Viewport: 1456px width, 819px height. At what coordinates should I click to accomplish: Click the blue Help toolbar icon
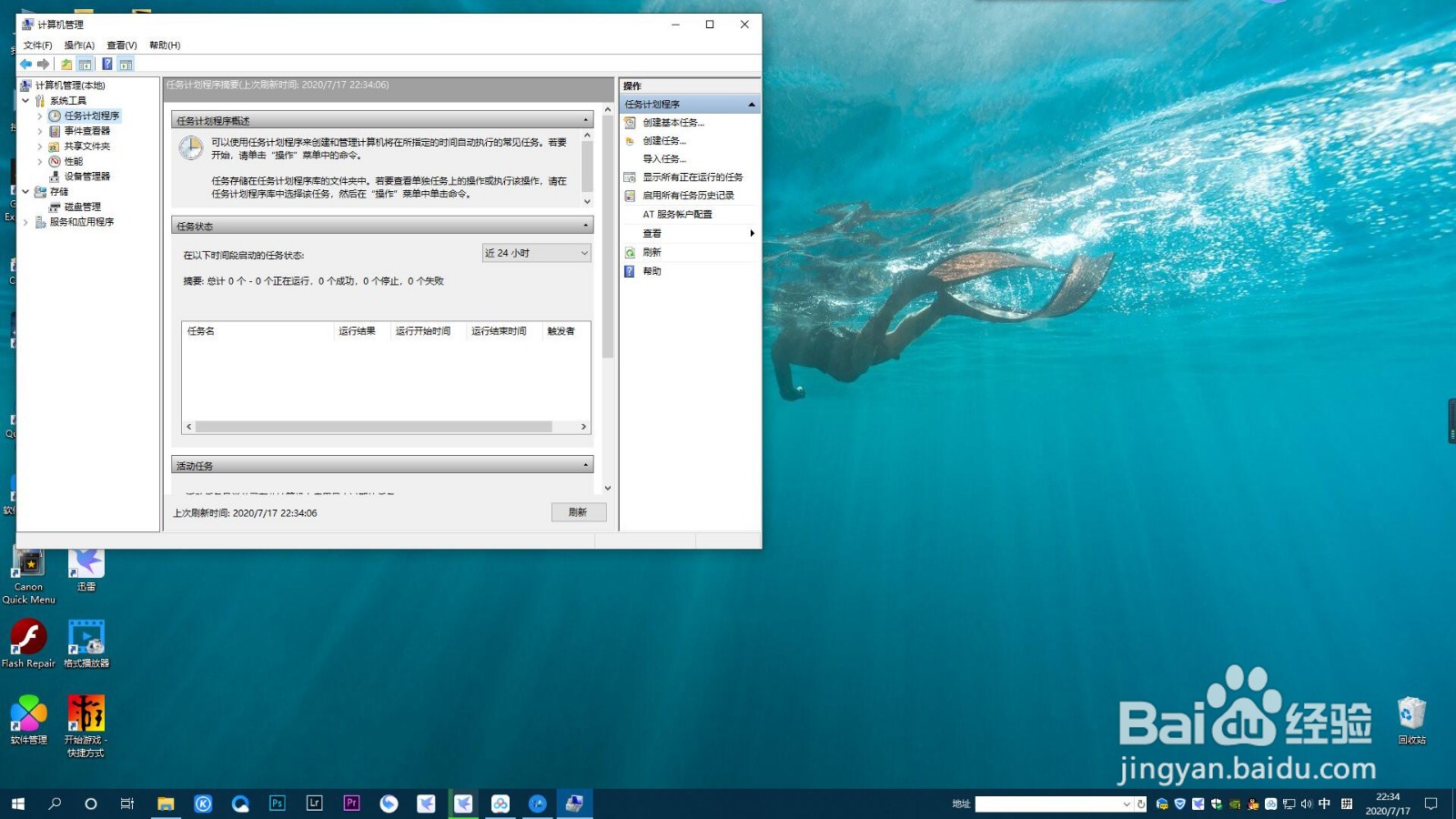[107, 64]
